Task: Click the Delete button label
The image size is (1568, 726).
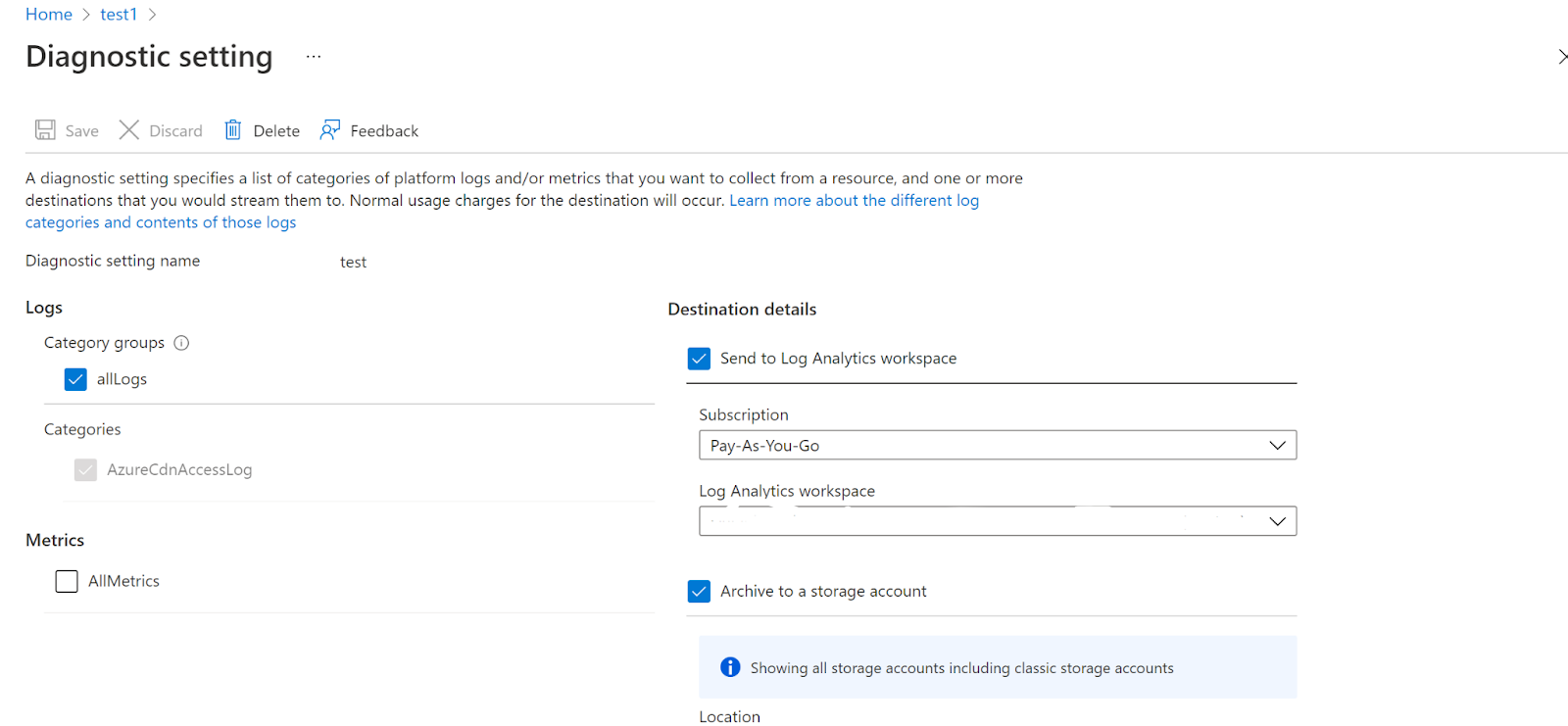Action: coord(276,131)
